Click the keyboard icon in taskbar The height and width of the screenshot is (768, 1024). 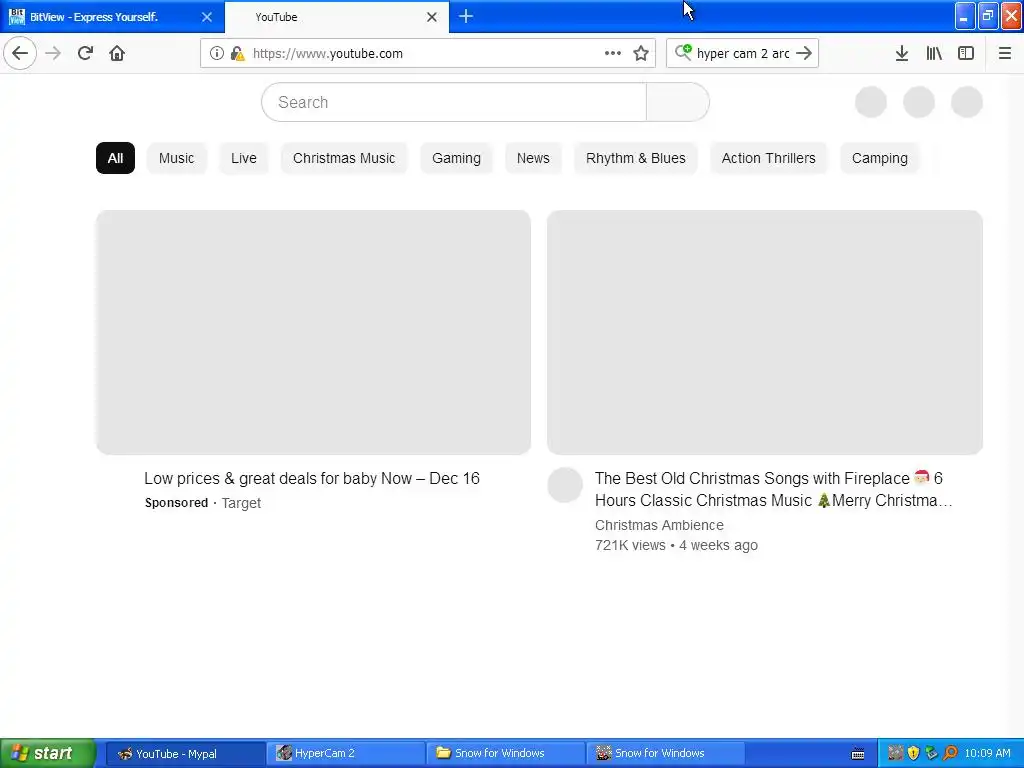[x=858, y=754]
